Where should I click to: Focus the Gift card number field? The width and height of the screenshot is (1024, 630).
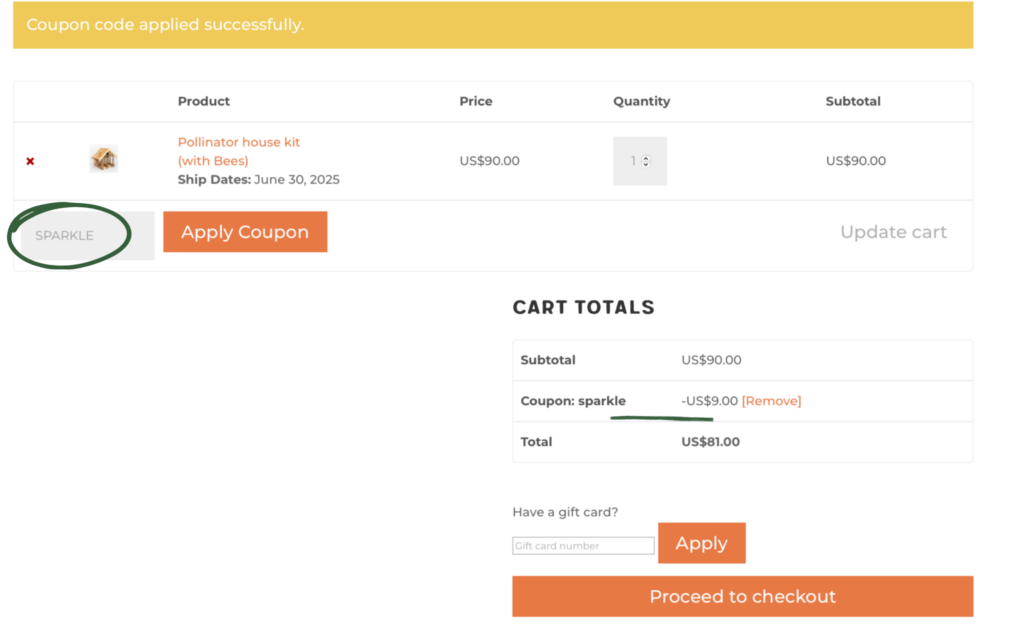coord(583,546)
